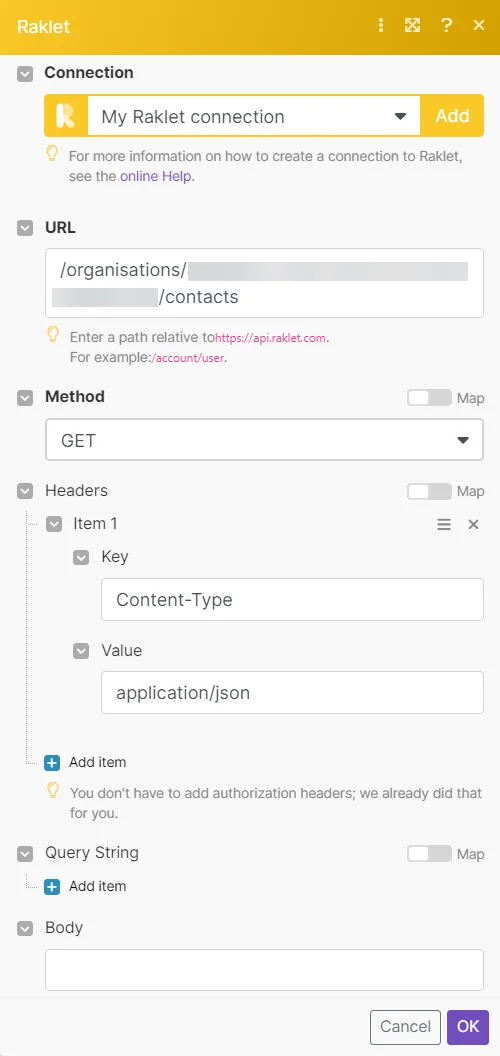
Task: Click into the Body text field
Action: [x=264, y=970]
